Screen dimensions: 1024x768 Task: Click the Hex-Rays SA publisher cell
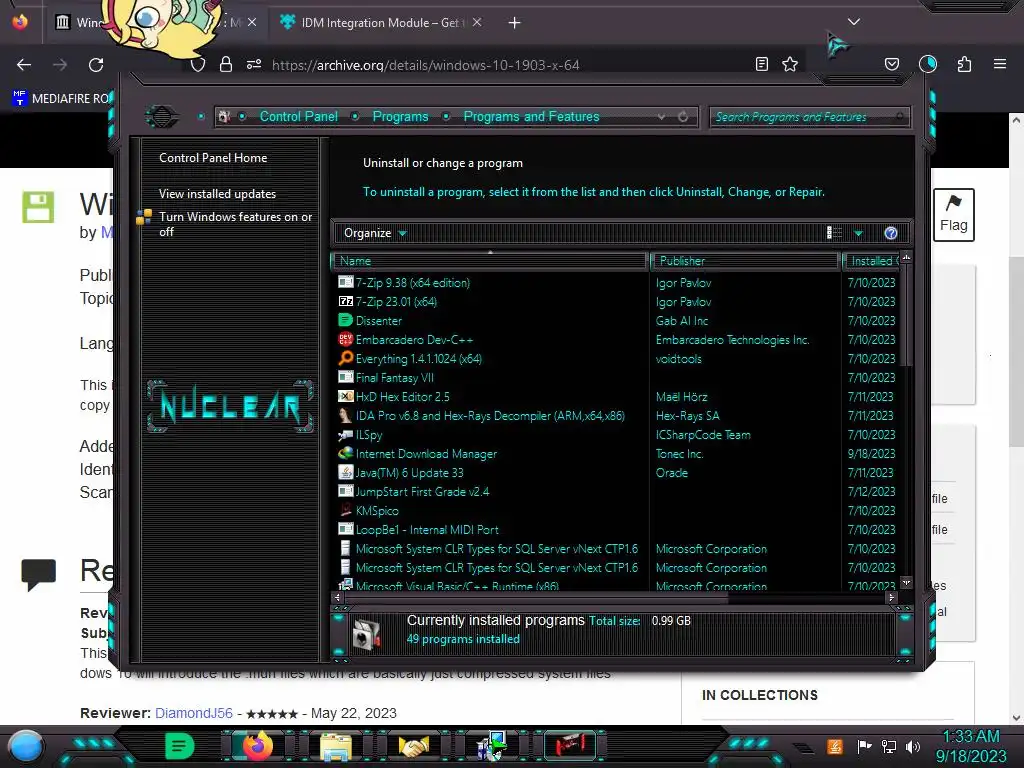click(x=688, y=416)
